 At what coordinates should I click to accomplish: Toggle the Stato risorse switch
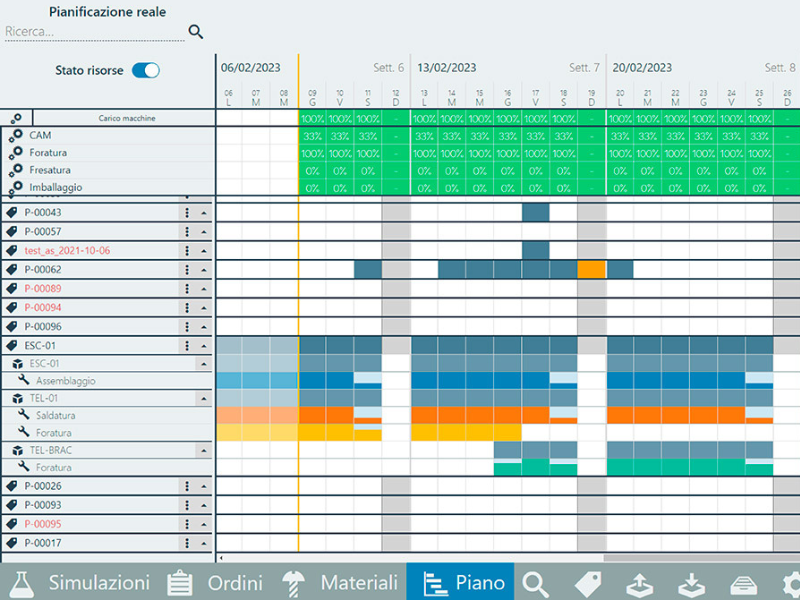pyautogui.click(x=146, y=71)
